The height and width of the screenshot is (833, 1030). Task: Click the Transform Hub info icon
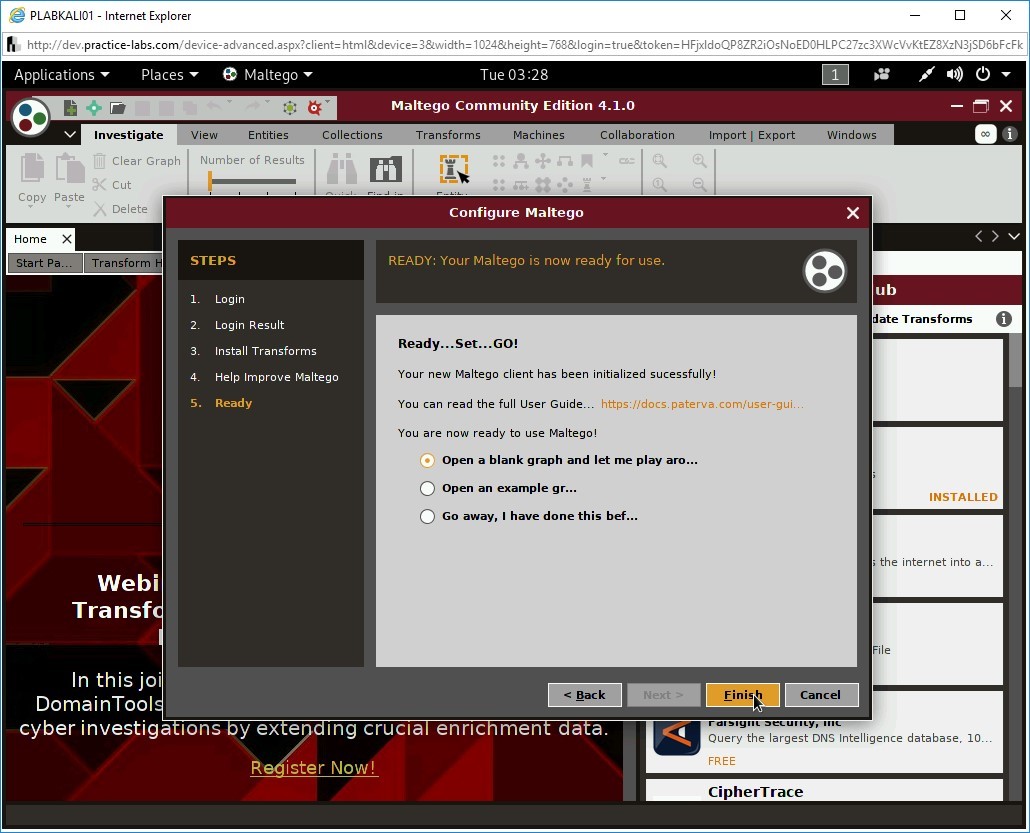[x=1004, y=319]
